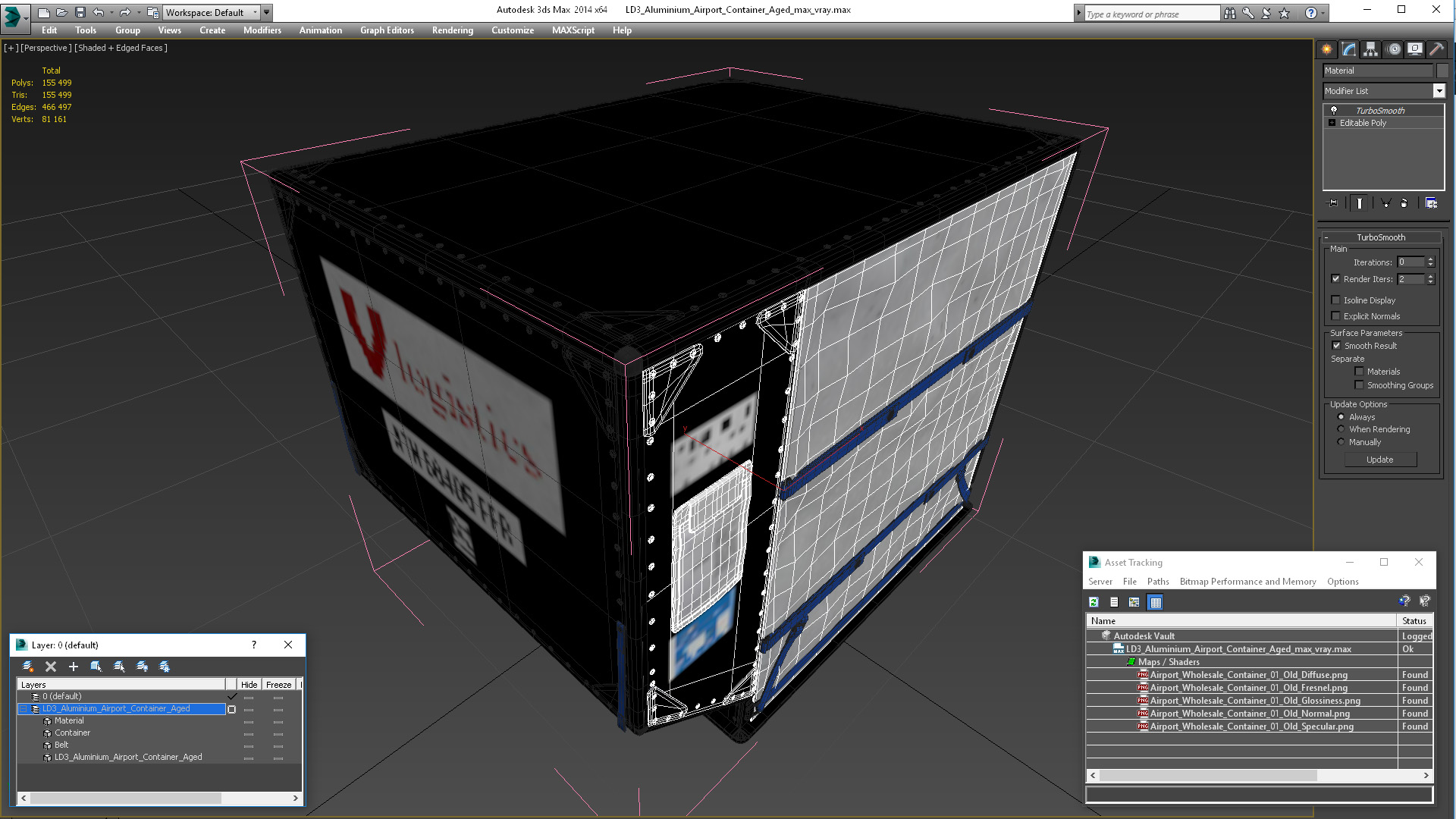Switch to the Modify command panel tab
Screen dimensions: 1456x819
(1349, 49)
